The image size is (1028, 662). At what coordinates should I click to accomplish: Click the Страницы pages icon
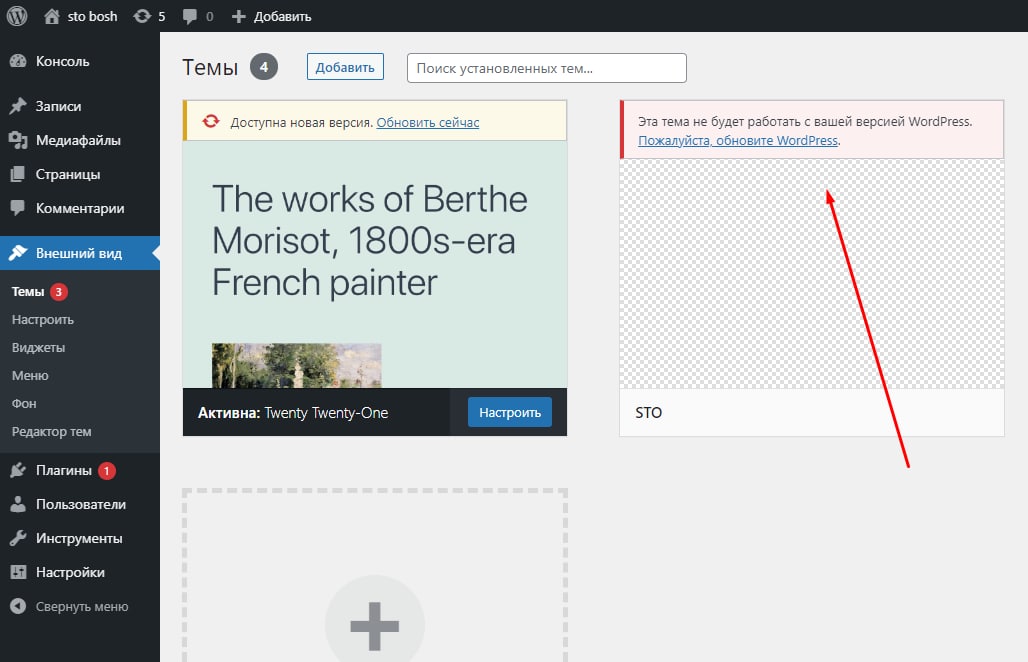pos(18,174)
